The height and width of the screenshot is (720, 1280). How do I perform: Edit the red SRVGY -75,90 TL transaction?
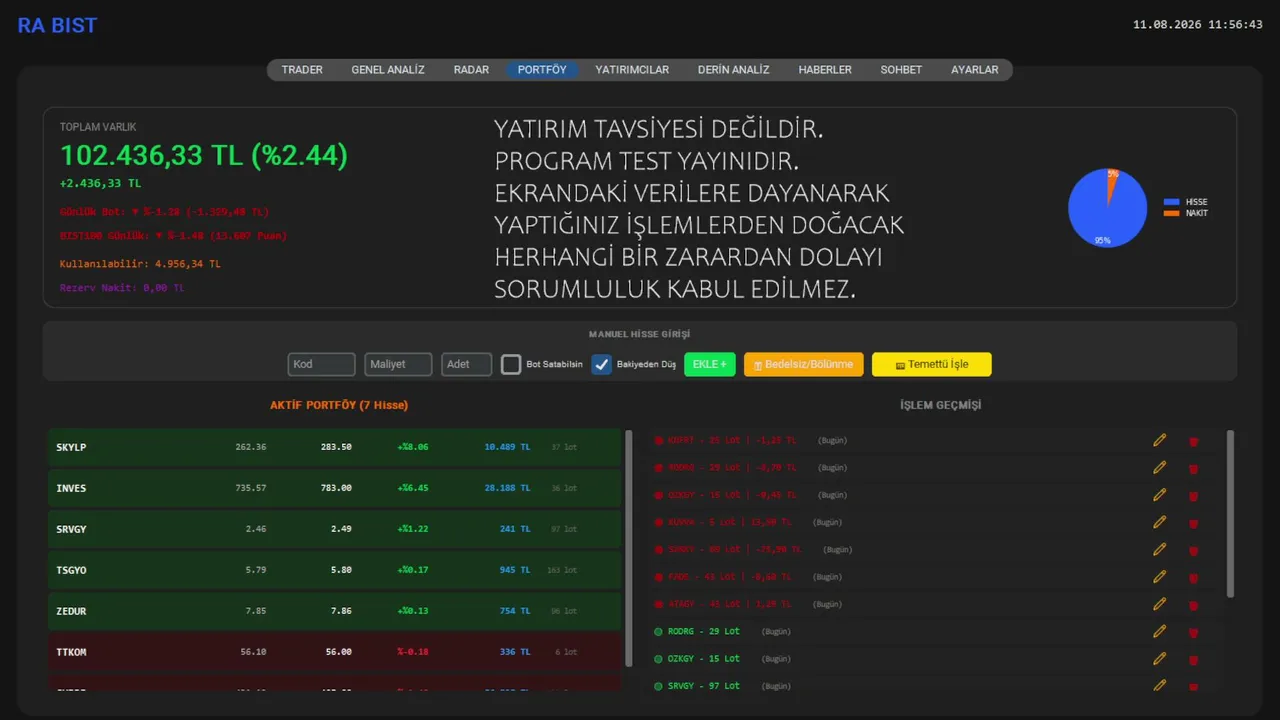(x=1160, y=549)
